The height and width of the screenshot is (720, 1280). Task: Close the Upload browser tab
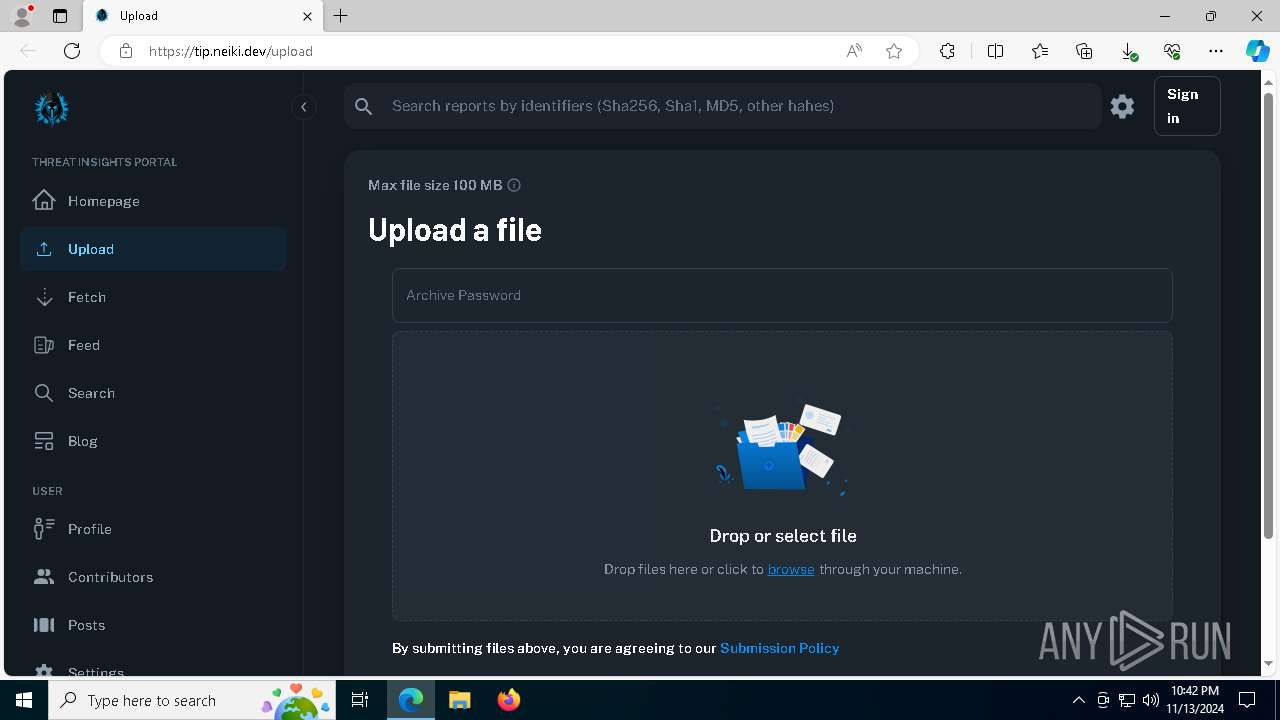coord(307,16)
